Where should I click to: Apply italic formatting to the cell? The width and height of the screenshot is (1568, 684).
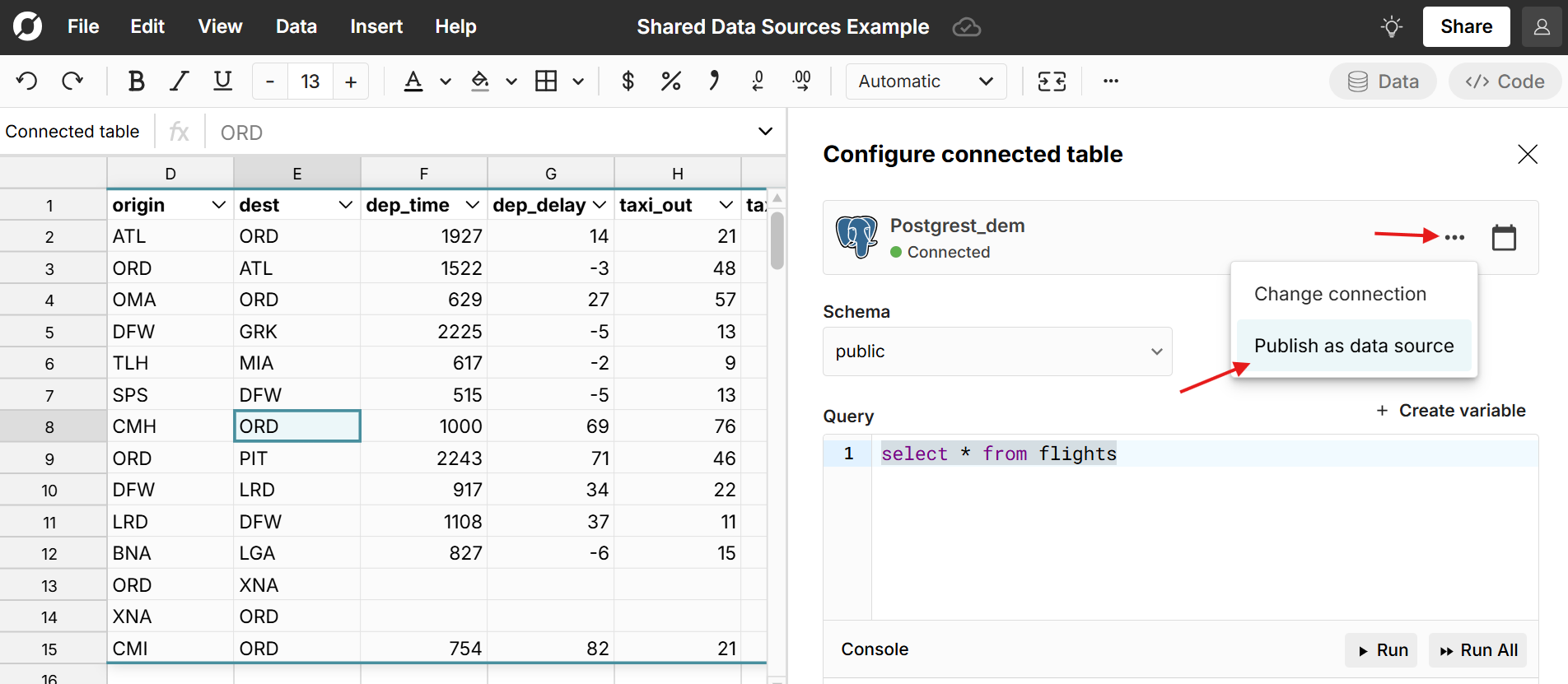[179, 81]
